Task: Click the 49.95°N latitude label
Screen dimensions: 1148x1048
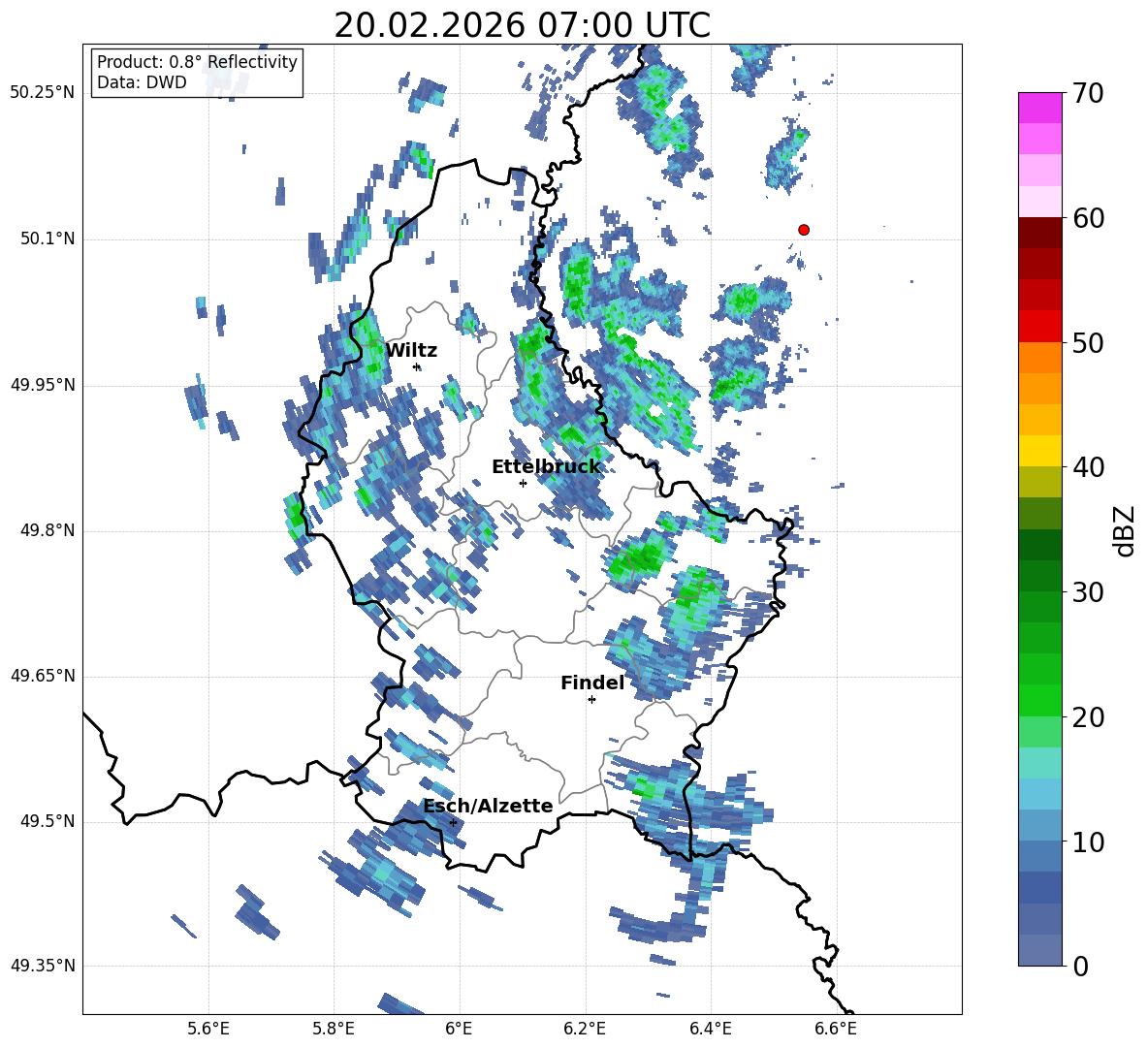Action: [x=43, y=385]
